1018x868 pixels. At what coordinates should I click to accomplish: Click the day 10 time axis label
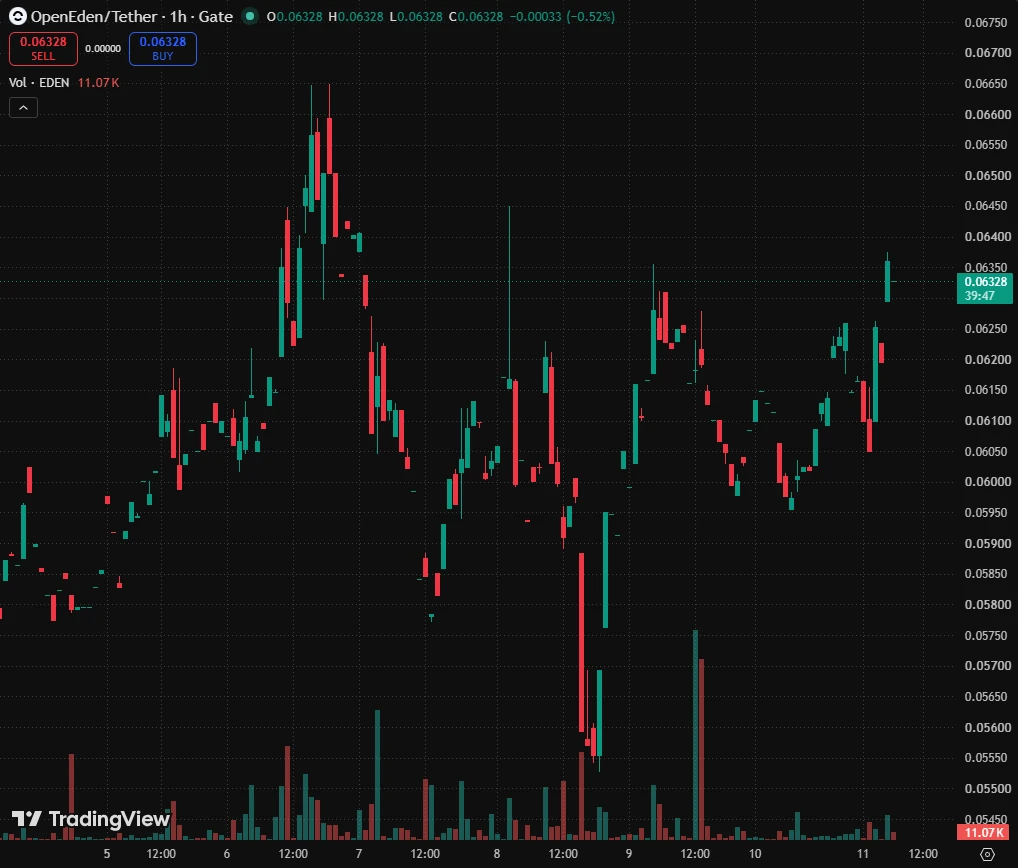click(x=755, y=854)
